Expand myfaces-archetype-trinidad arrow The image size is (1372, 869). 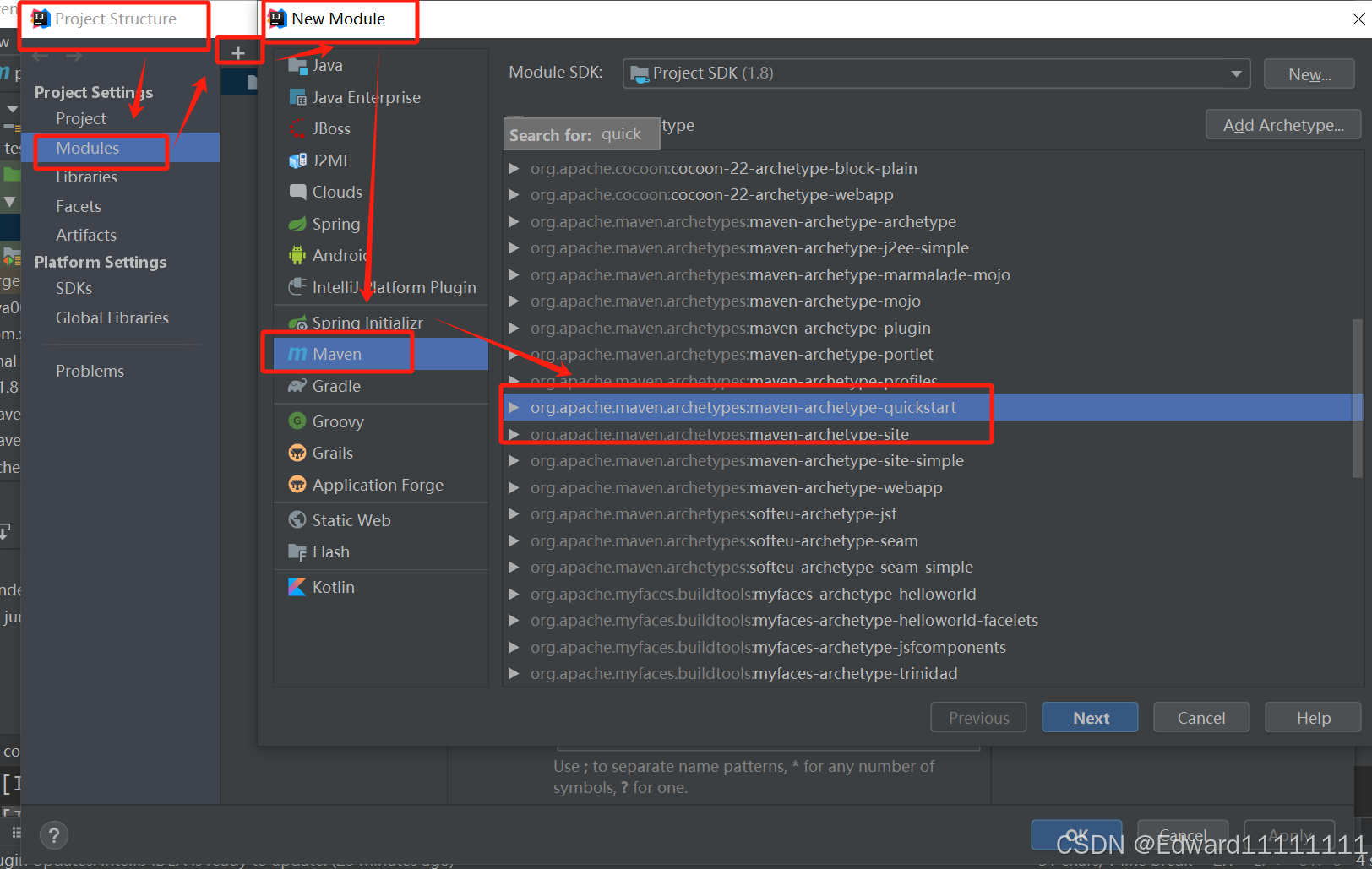click(514, 673)
